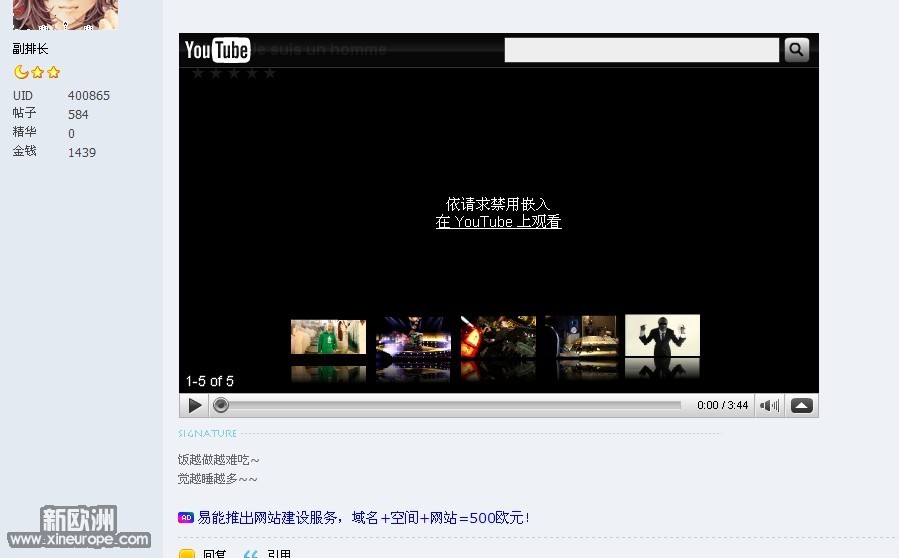This screenshot has height=558, width=899.
Task: Click the 金钱 value 1439
Action: point(82,153)
